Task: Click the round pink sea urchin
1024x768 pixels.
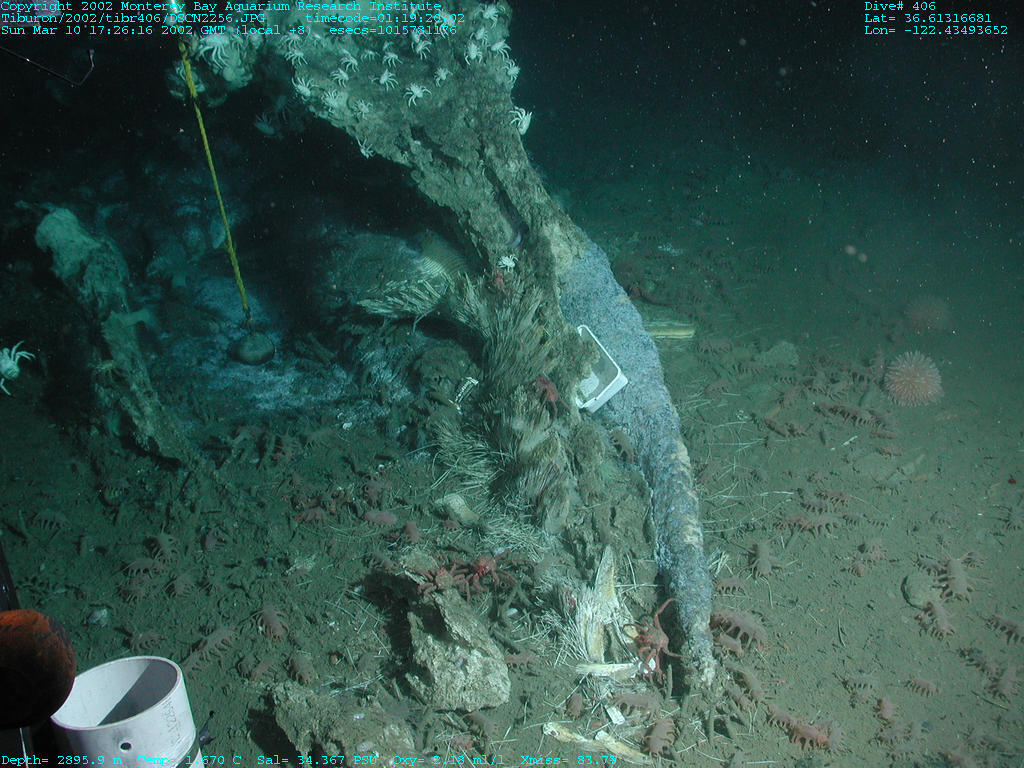Action: pos(913,378)
